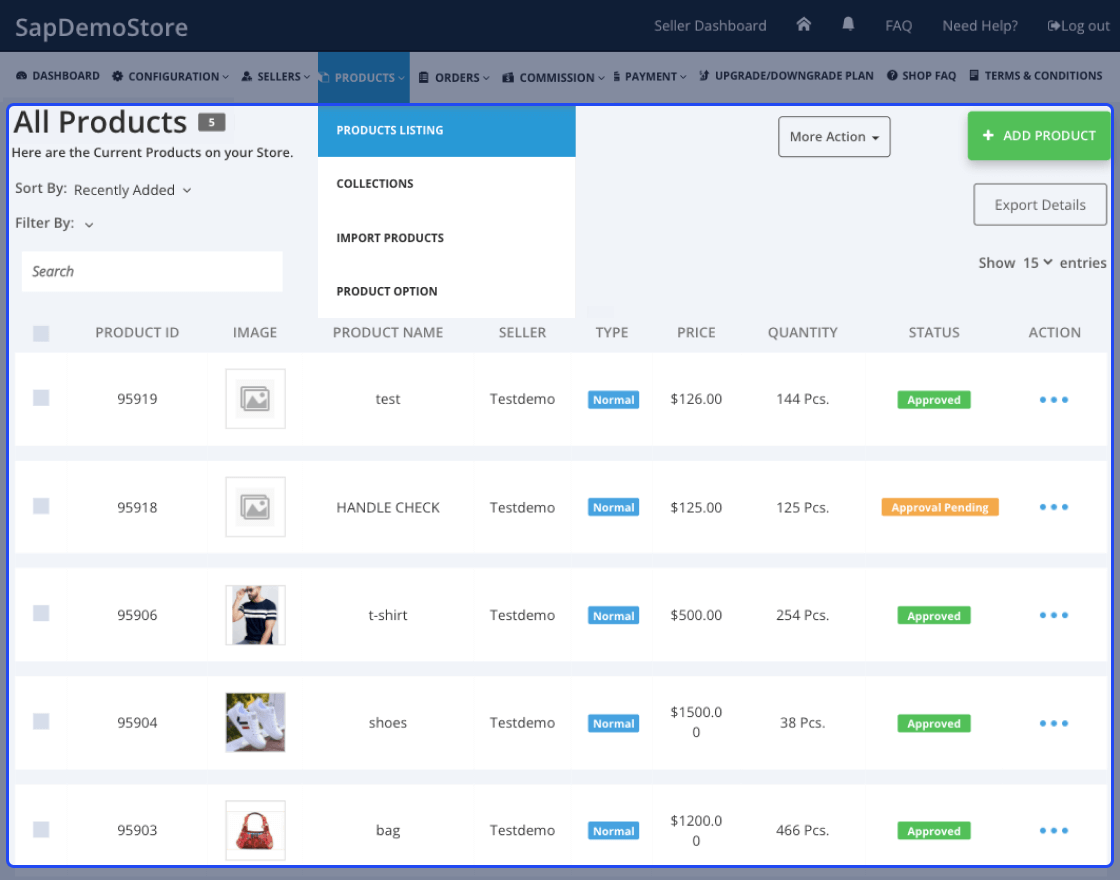Open the three-dot action menu for product 95919

pyautogui.click(x=1054, y=399)
